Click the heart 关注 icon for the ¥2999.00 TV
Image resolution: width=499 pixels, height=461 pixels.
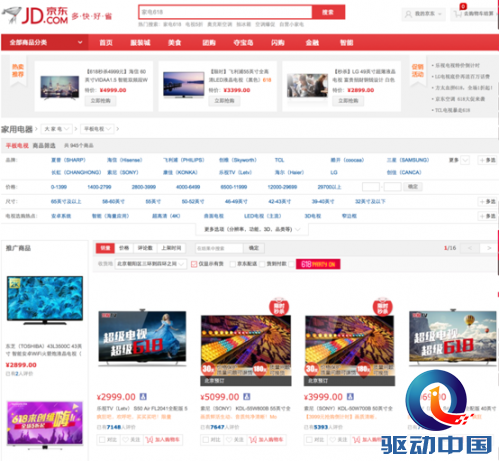coord(126,440)
